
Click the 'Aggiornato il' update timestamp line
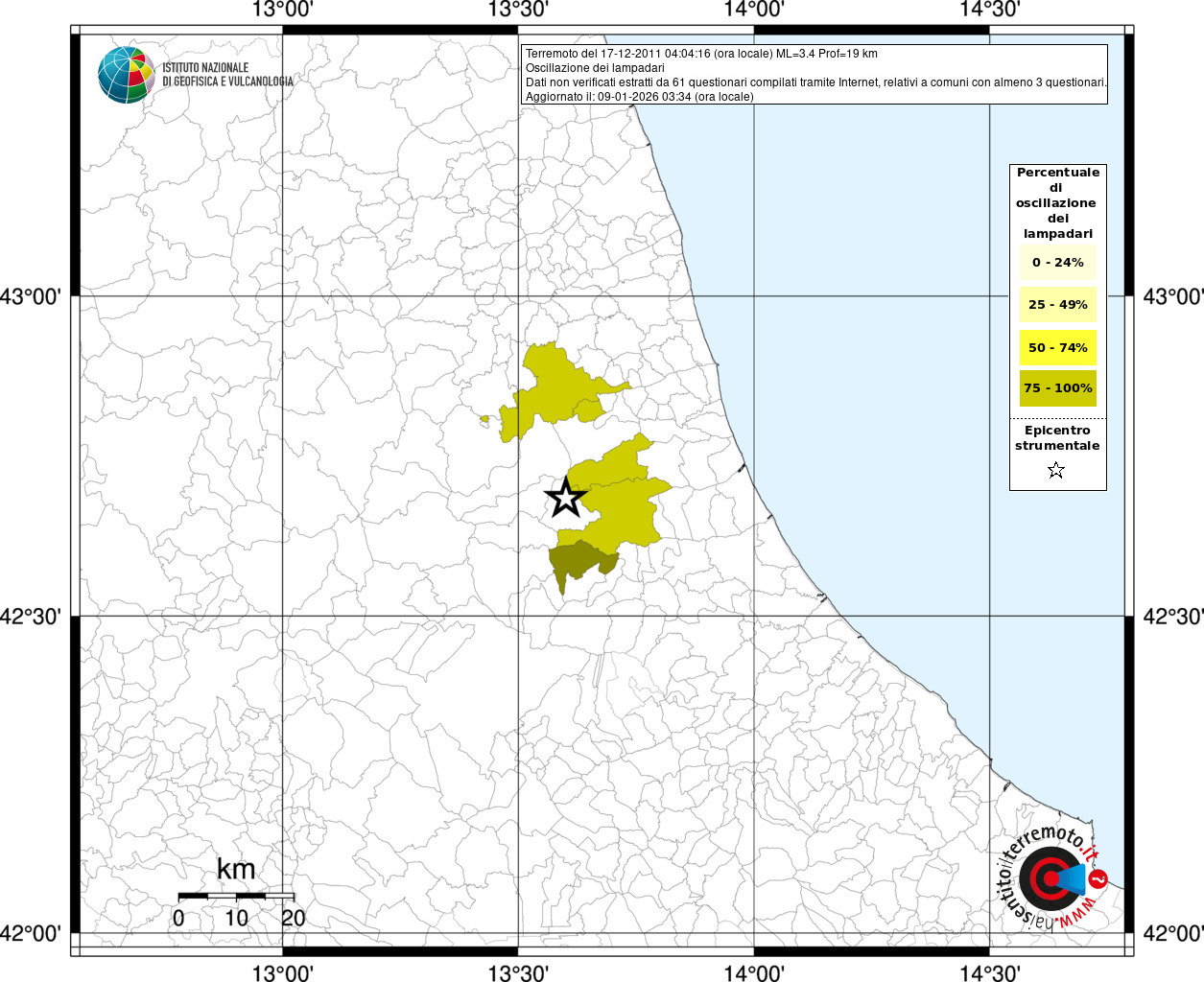coord(639,97)
